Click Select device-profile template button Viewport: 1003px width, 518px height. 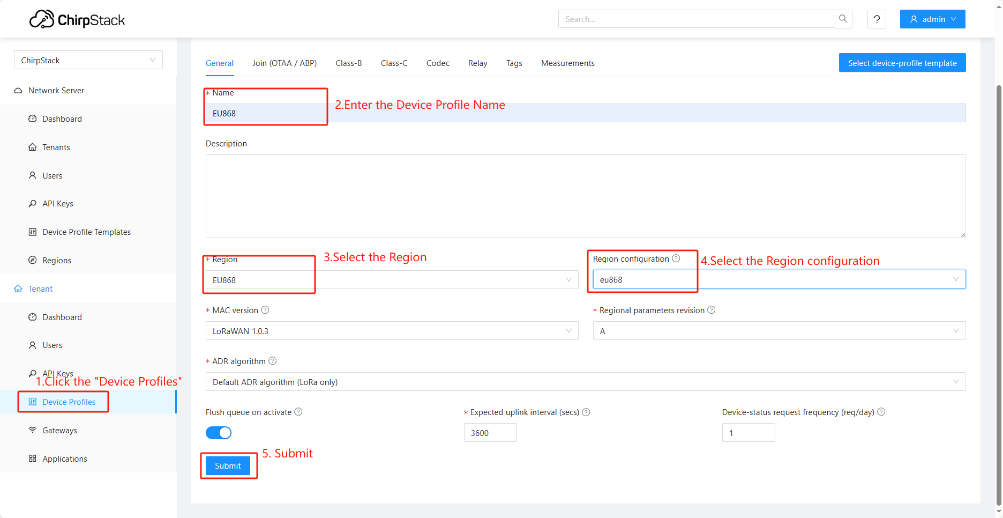(x=902, y=63)
